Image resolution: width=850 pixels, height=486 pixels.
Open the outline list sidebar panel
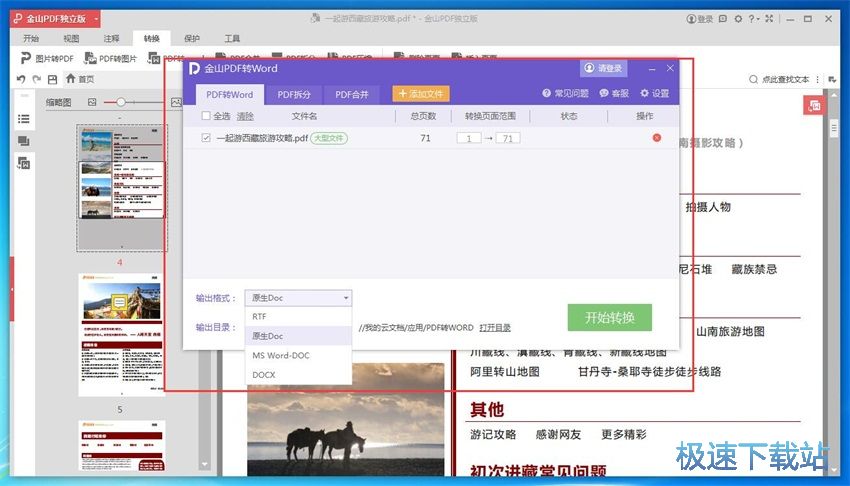pyautogui.click(x=23, y=119)
